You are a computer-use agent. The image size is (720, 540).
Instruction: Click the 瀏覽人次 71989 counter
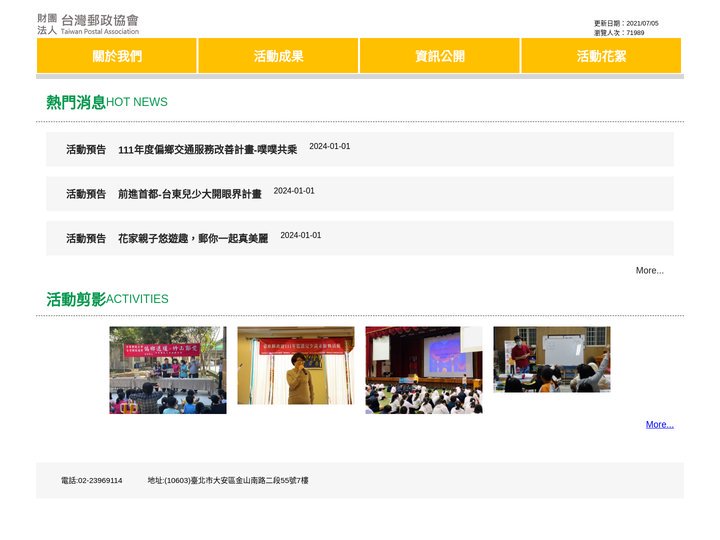619,33
